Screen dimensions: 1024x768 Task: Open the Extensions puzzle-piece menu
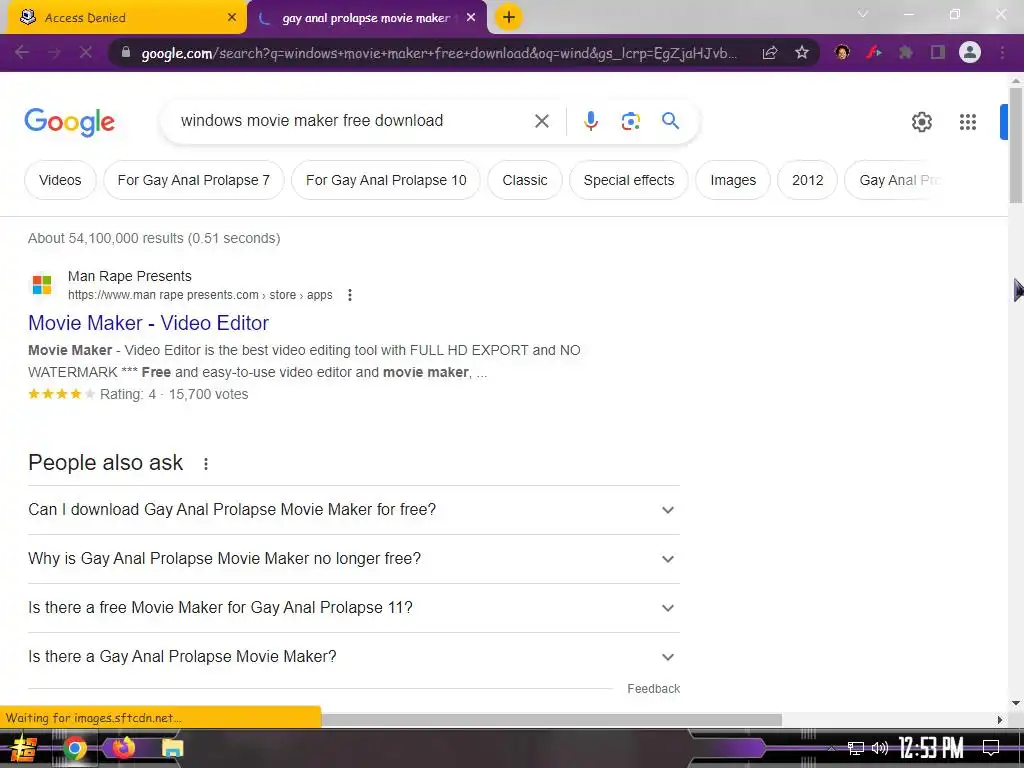click(x=906, y=52)
